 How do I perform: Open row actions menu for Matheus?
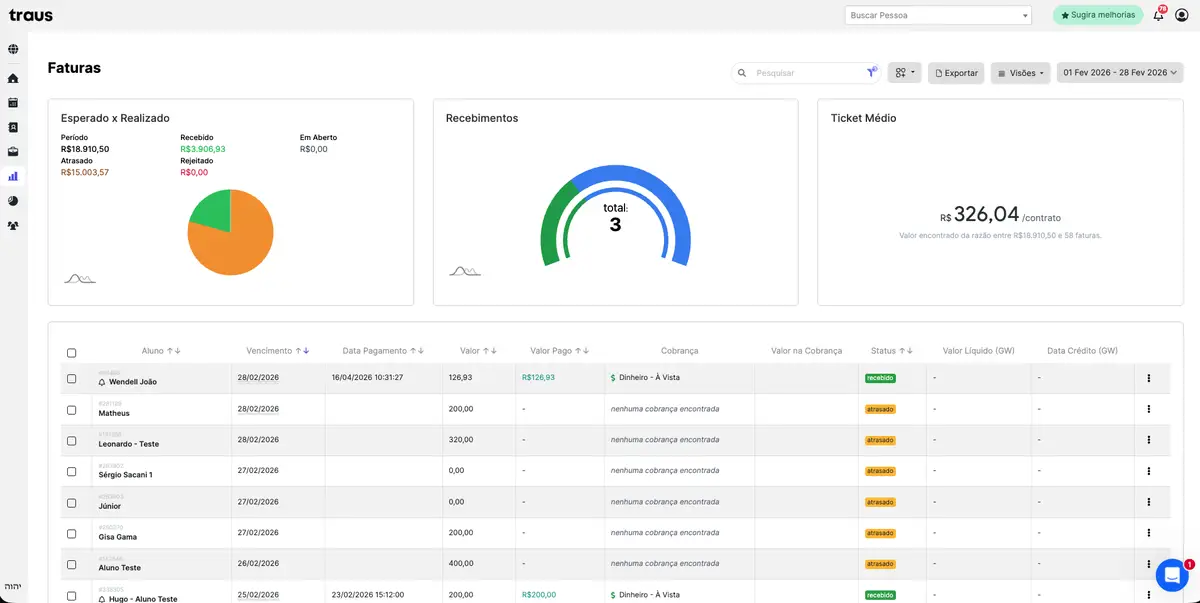tap(1148, 409)
